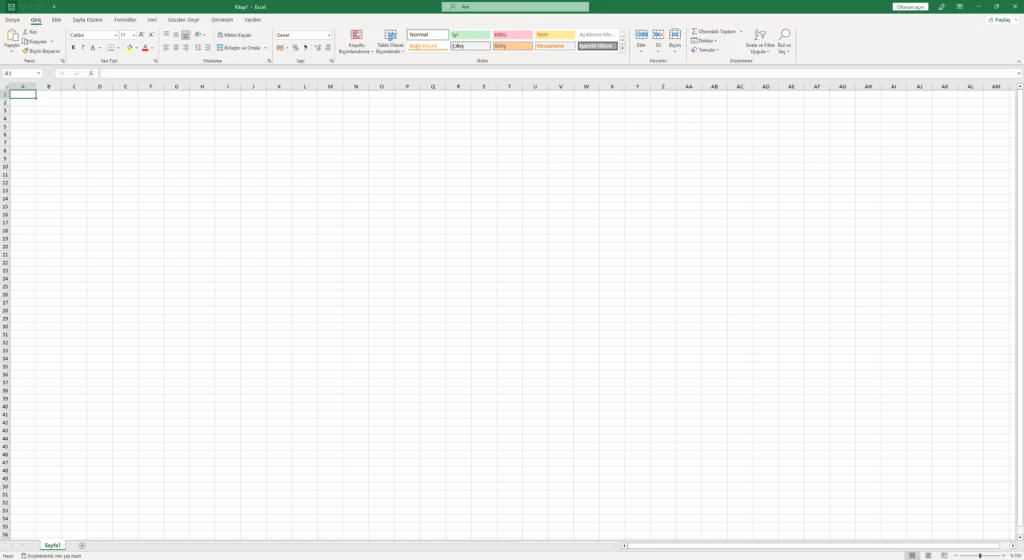Apply comma thousands separator style
The width and height of the screenshot is (1024, 560).
coord(305,48)
